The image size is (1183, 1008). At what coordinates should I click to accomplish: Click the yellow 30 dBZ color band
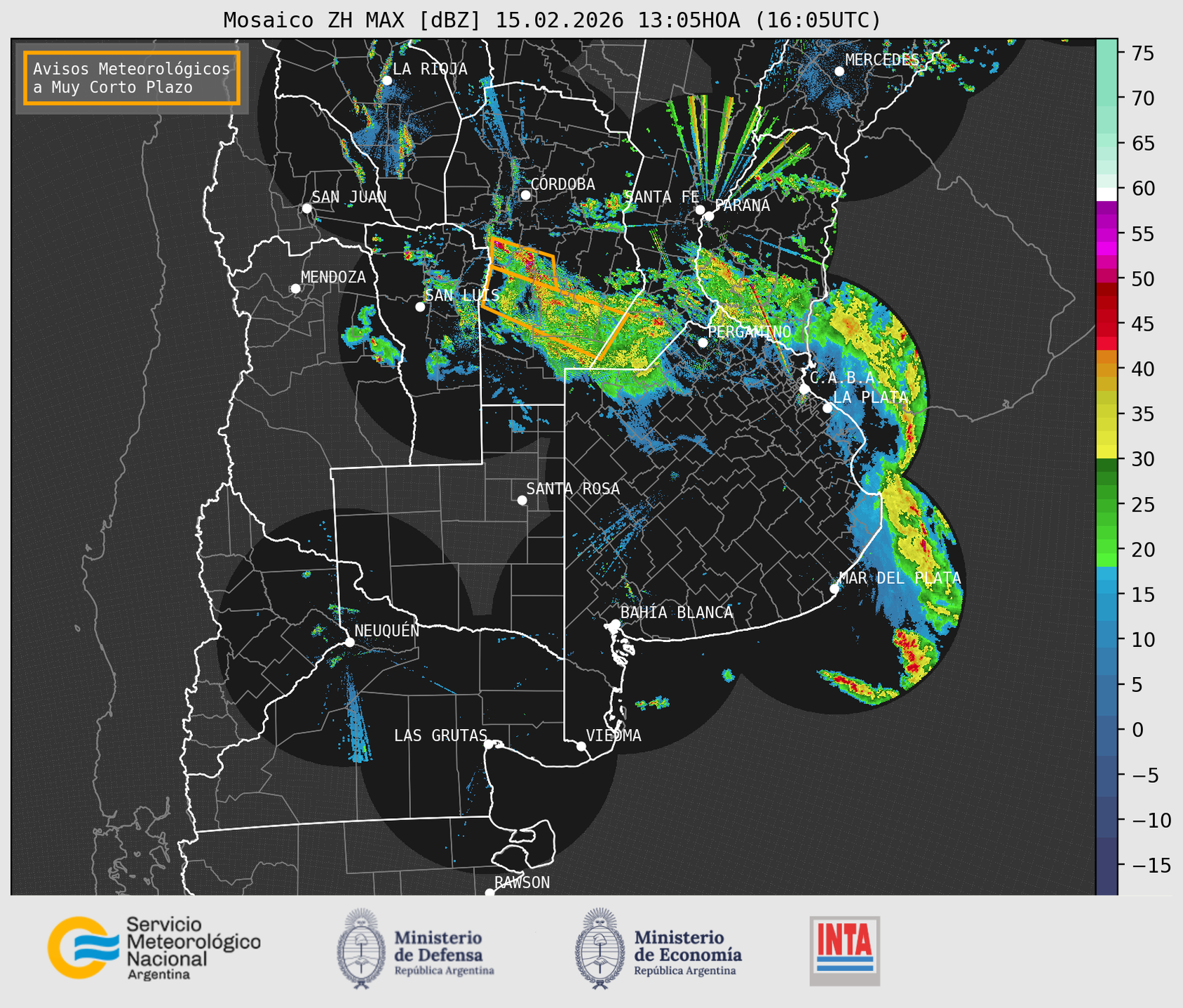click(x=1107, y=453)
